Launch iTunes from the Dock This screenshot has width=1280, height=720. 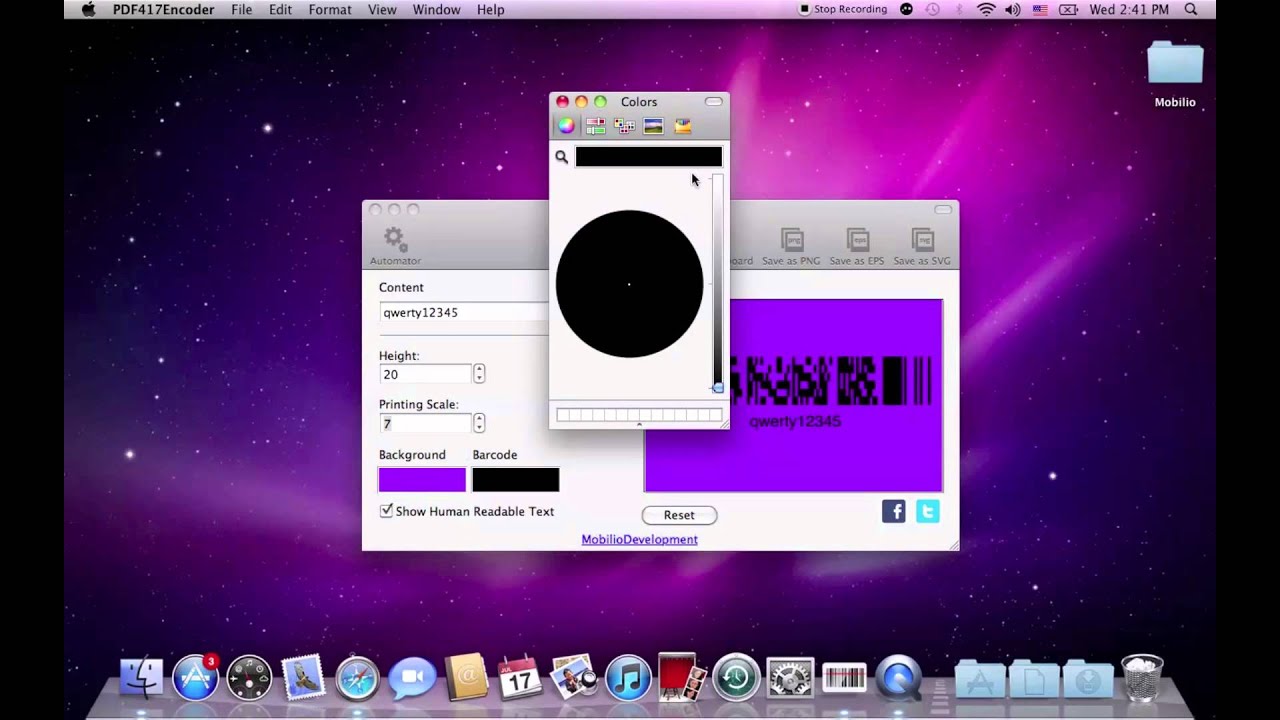628,678
